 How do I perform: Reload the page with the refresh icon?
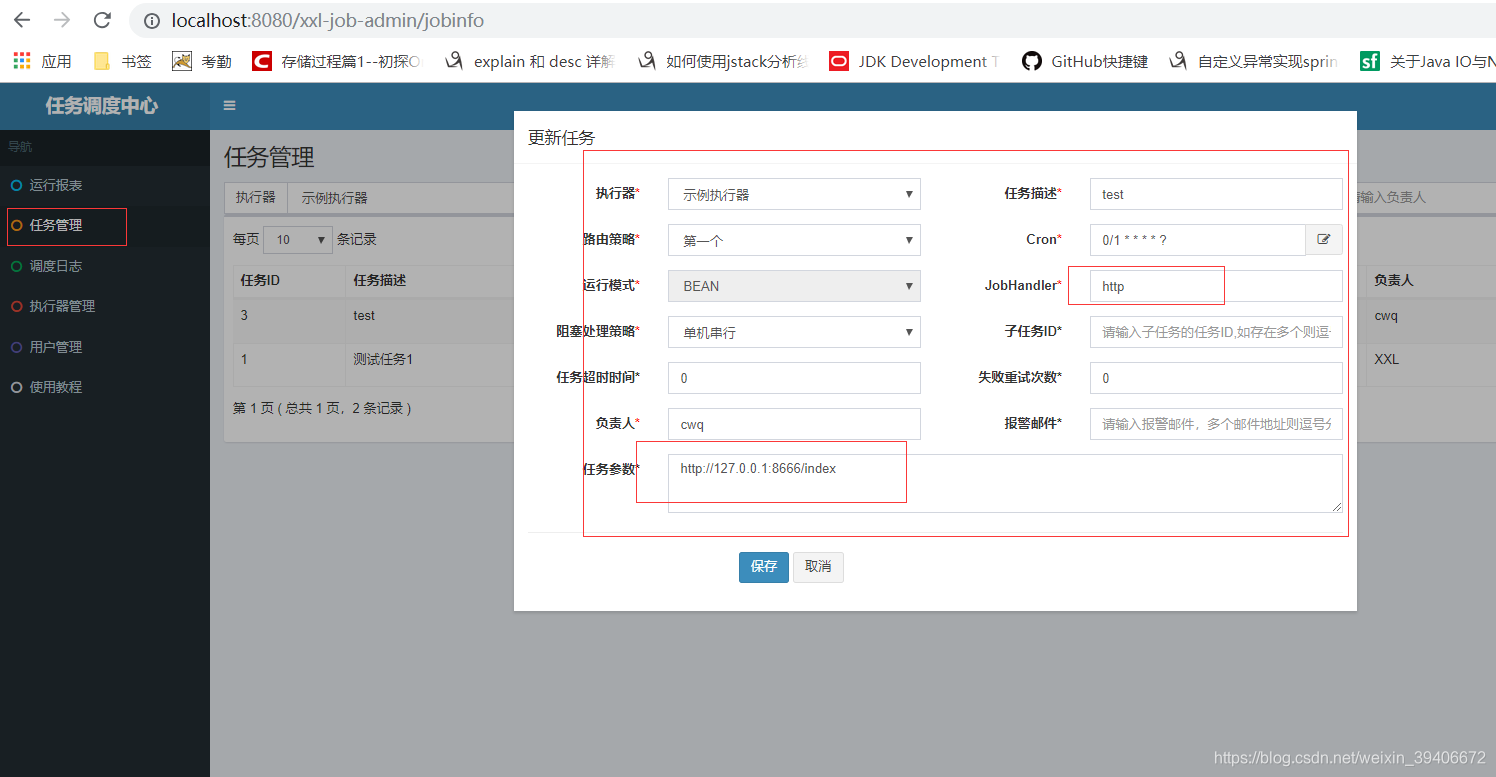pos(102,20)
